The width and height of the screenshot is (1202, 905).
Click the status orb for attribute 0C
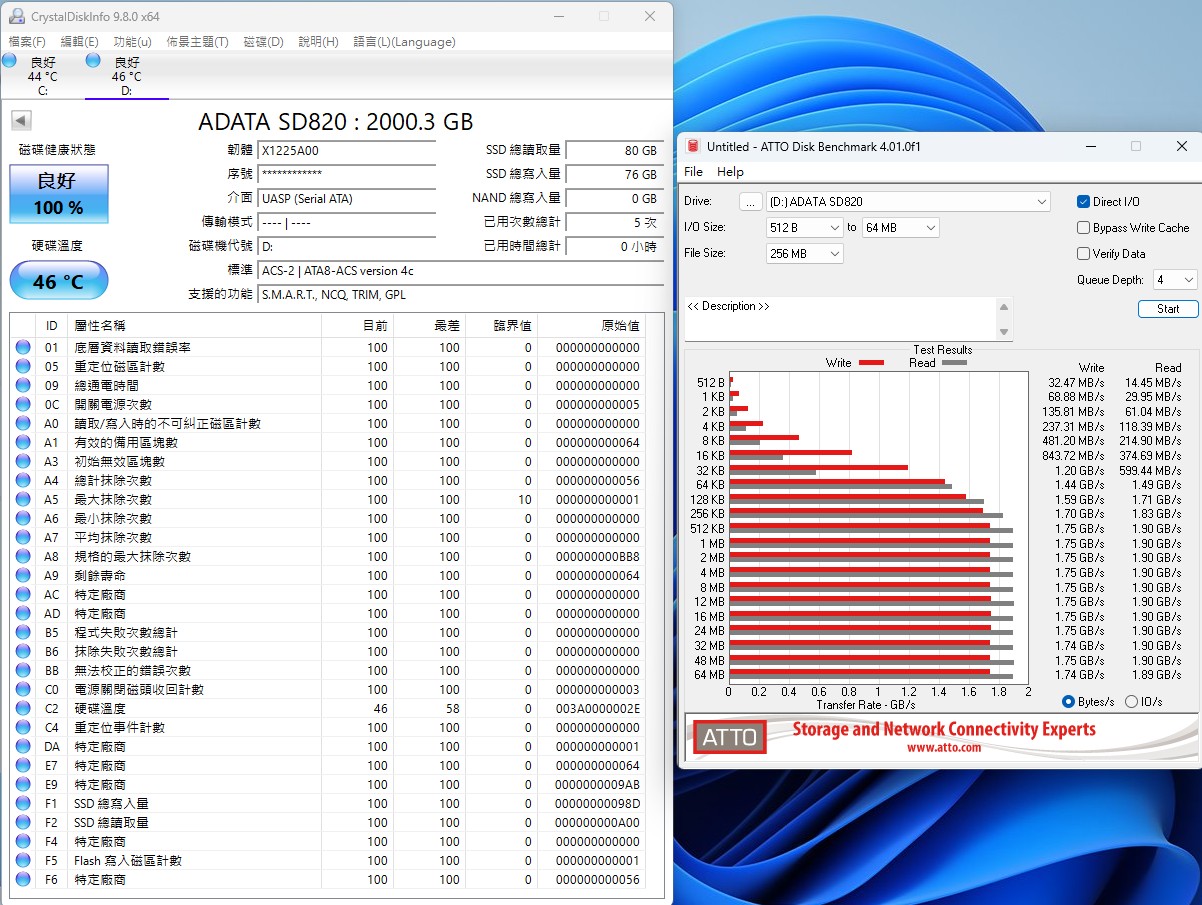22,404
